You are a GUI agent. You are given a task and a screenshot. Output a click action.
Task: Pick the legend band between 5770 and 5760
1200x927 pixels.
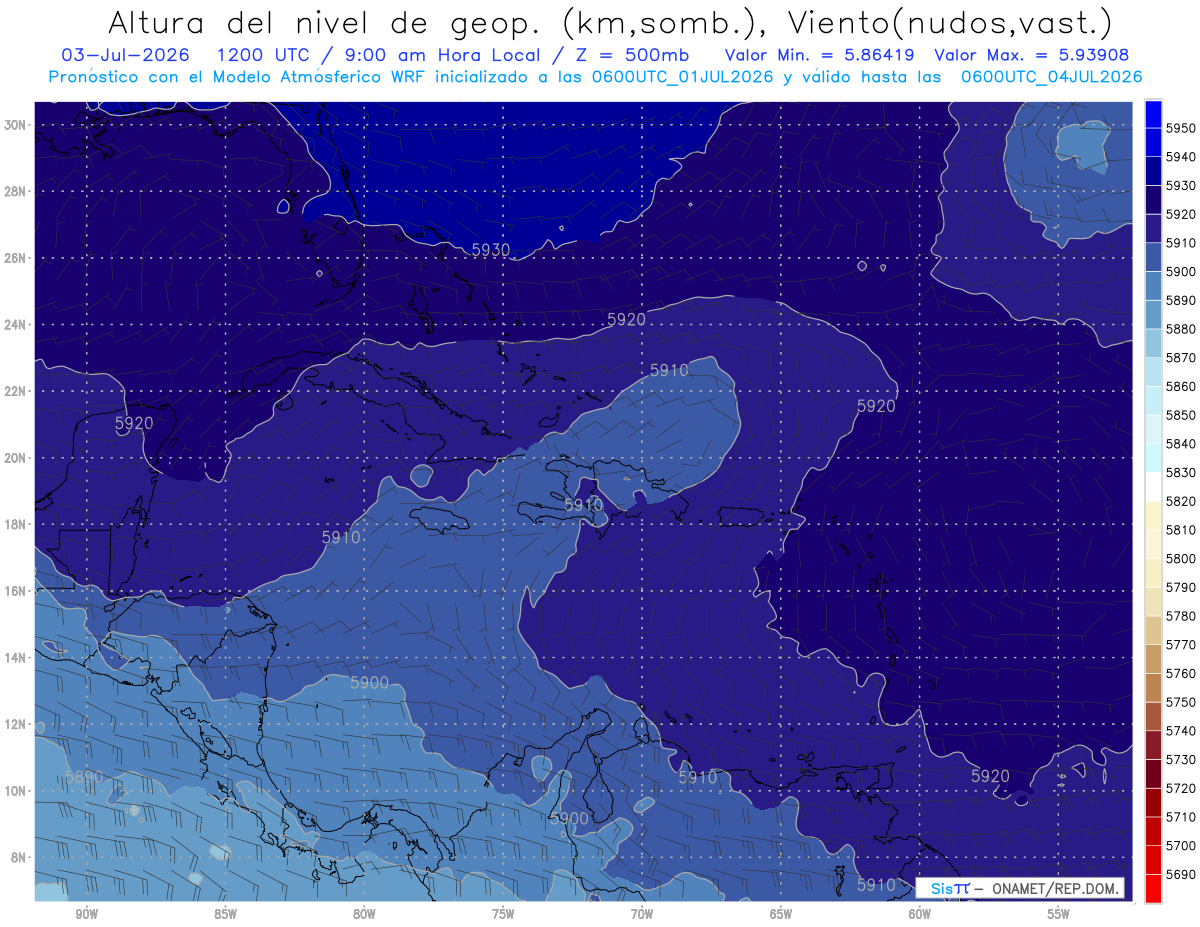click(1153, 658)
